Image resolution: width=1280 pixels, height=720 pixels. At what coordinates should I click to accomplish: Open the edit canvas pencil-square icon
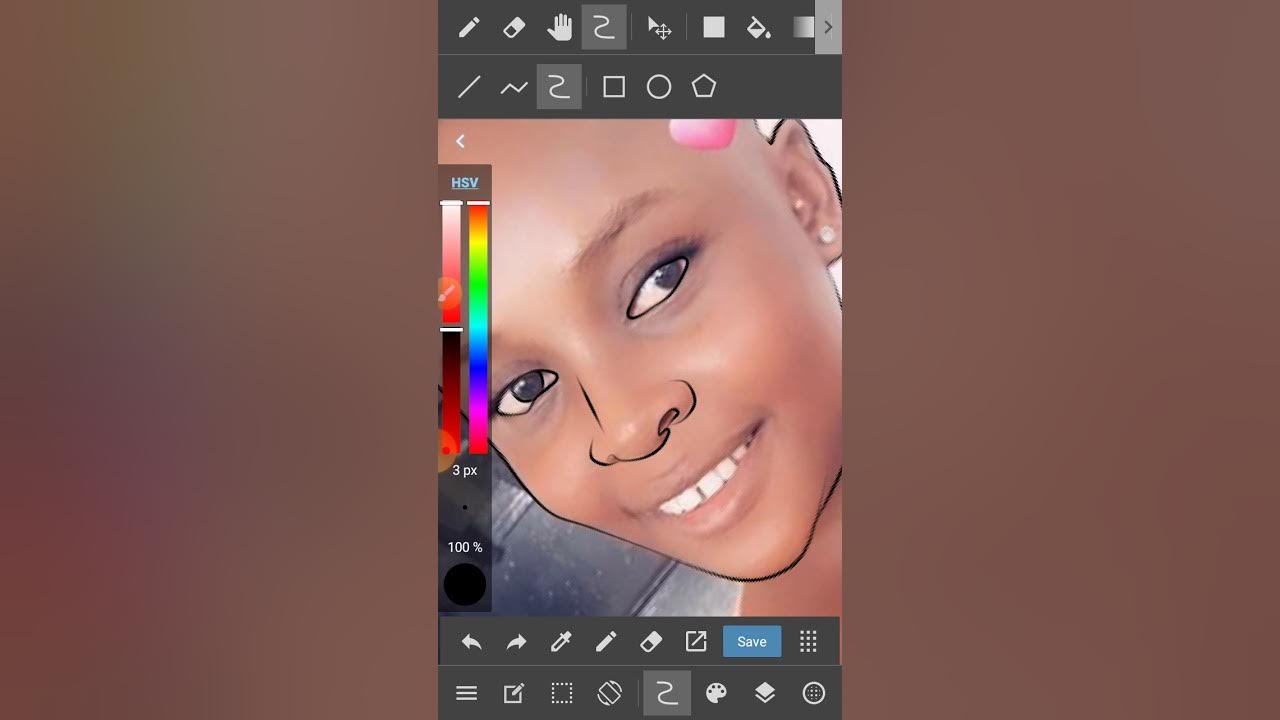[x=513, y=693]
